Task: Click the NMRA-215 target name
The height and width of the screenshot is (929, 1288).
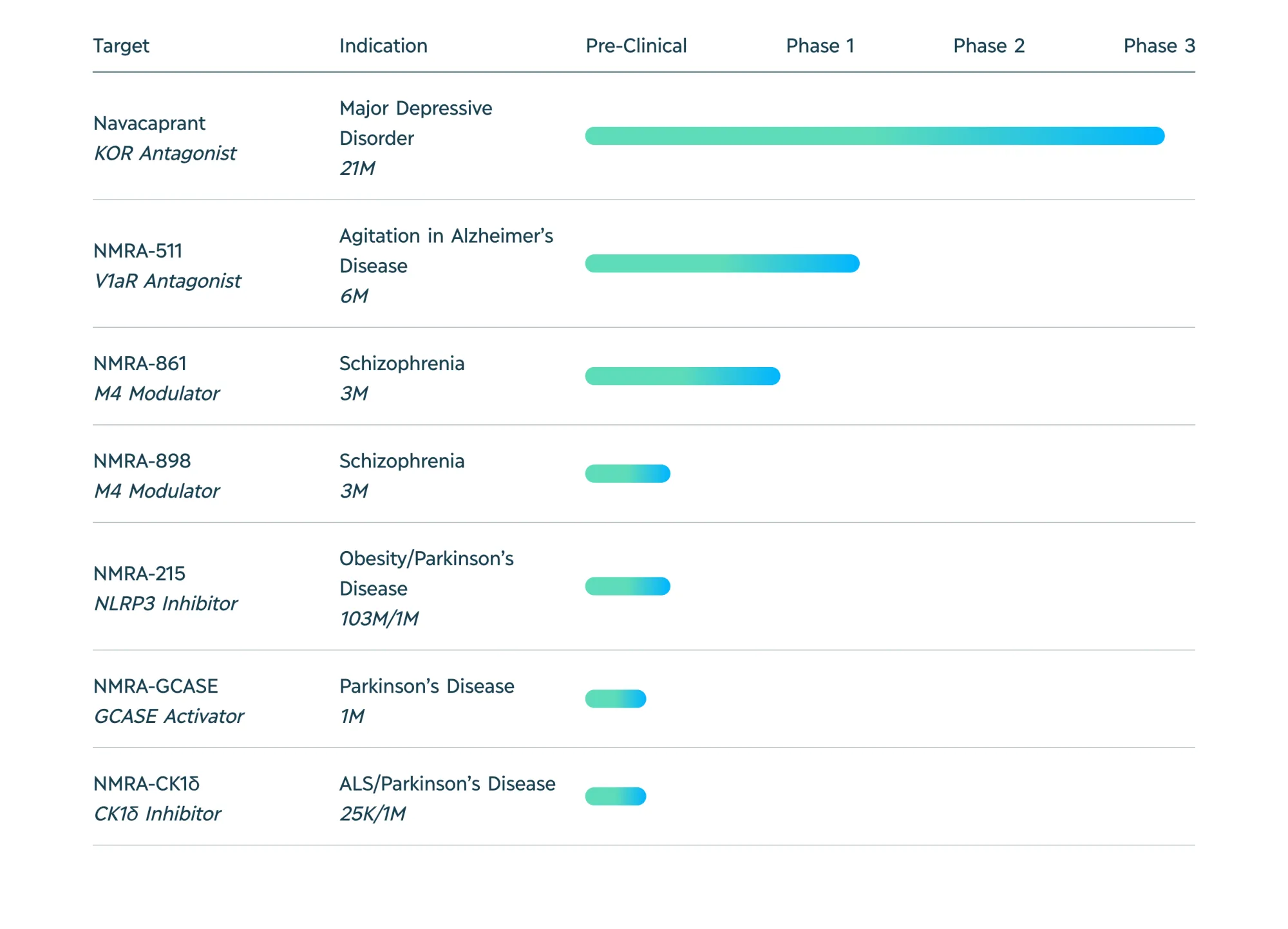Action: pyautogui.click(x=139, y=573)
